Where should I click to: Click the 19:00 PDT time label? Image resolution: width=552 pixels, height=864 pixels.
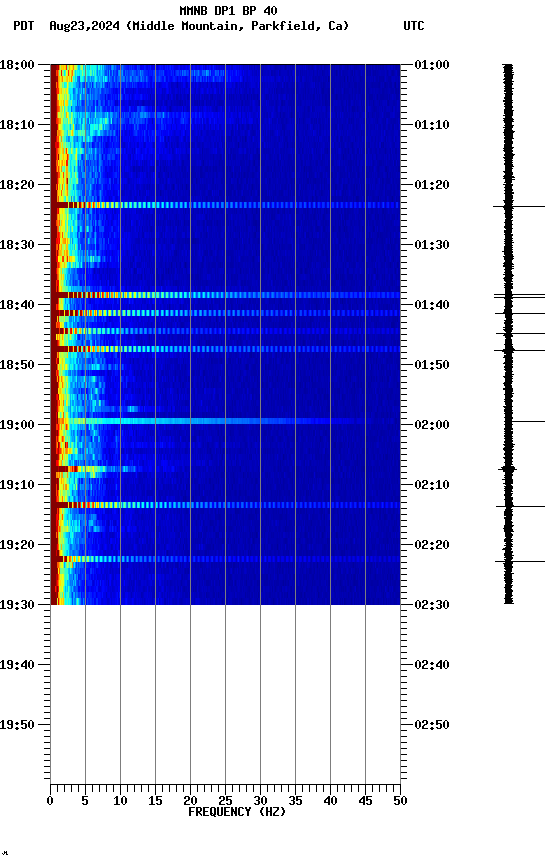pyautogui.click(x=17, y=425)
